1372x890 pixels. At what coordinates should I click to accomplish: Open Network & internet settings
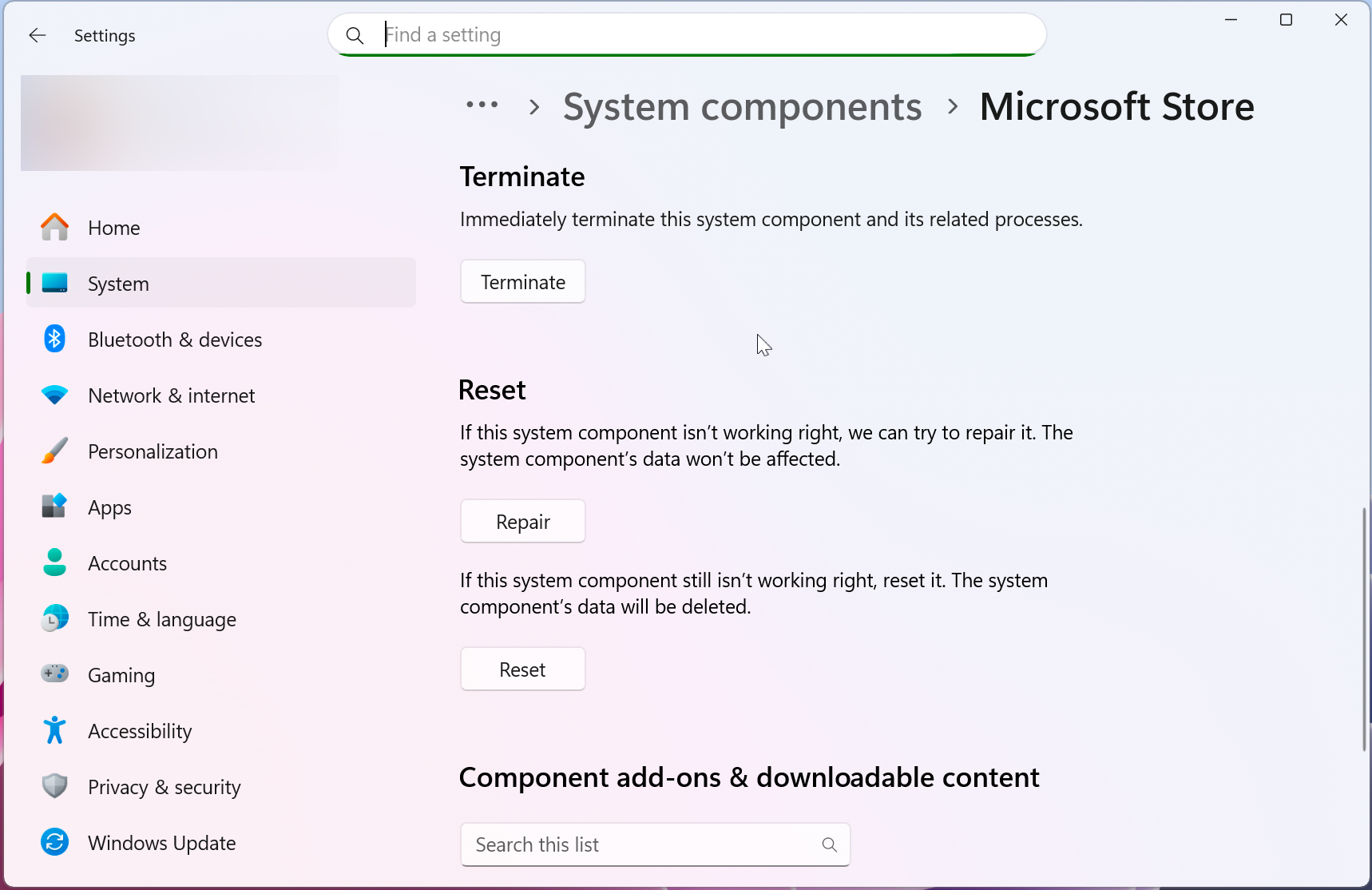tap(221, 395)
